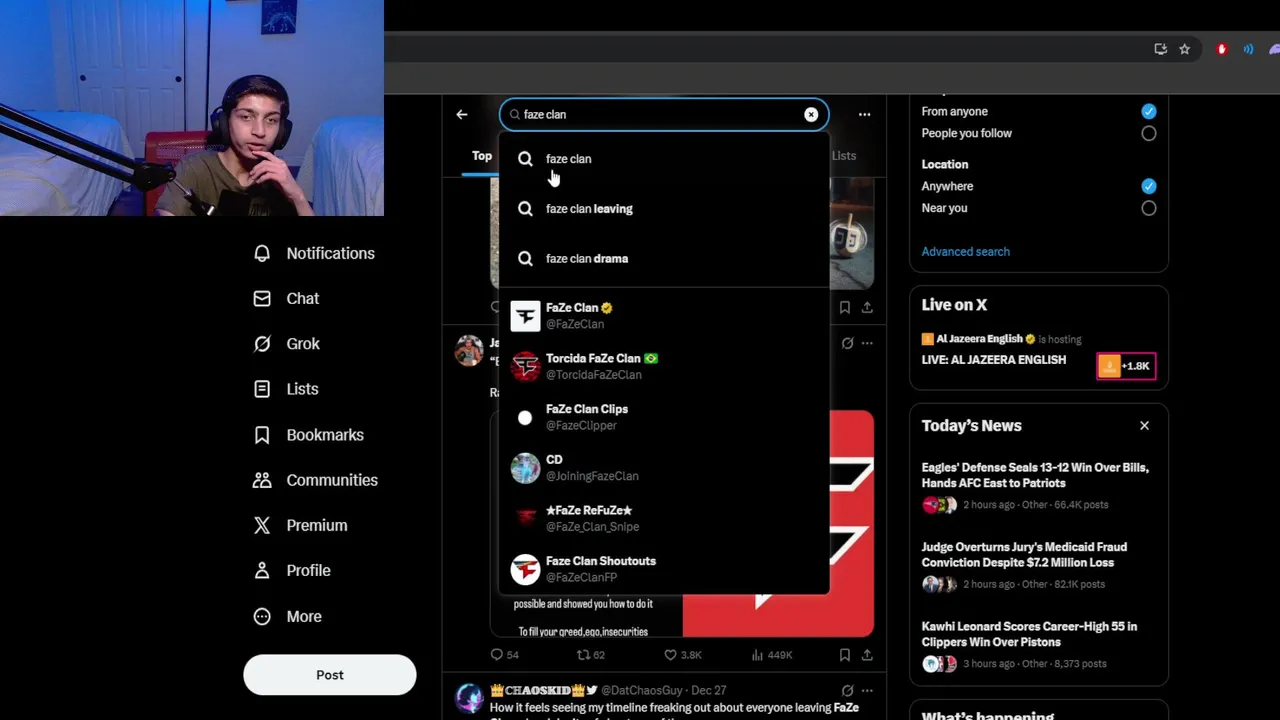Open CD @JoiningFazeClan account result

click(664, 468)
